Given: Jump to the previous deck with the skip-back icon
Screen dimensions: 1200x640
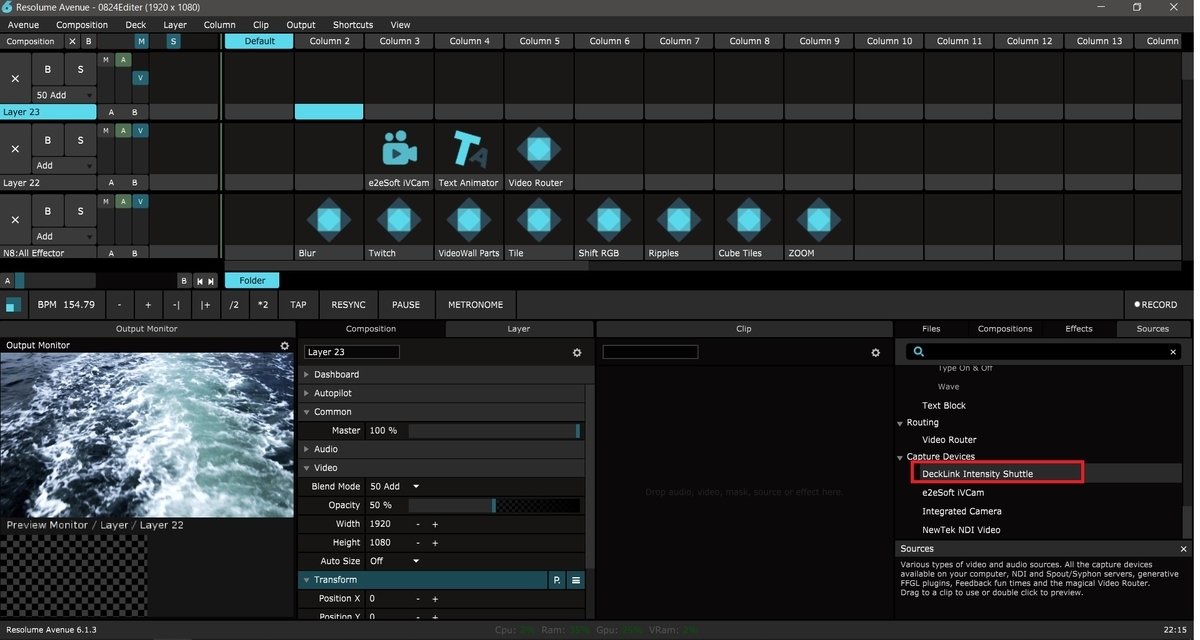Looking at the screenshot, I should pyautogui.click(x=199, y=282).
